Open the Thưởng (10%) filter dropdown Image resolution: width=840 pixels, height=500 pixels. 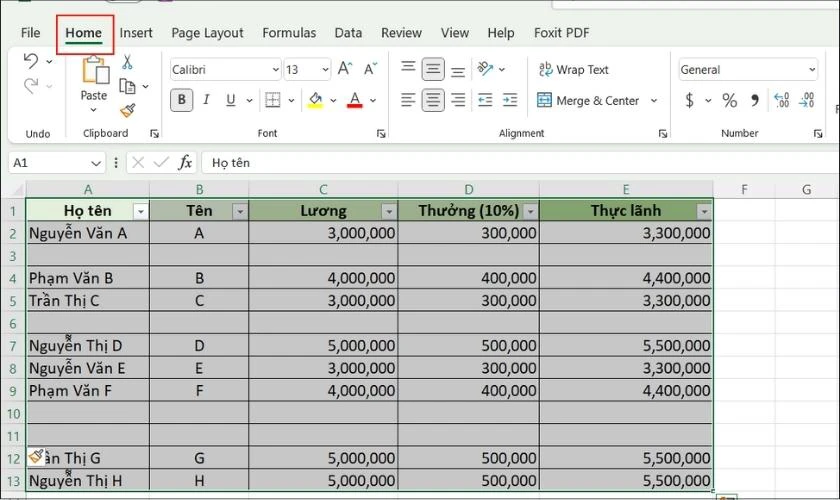pyautogui.click(x=530, y=212)
